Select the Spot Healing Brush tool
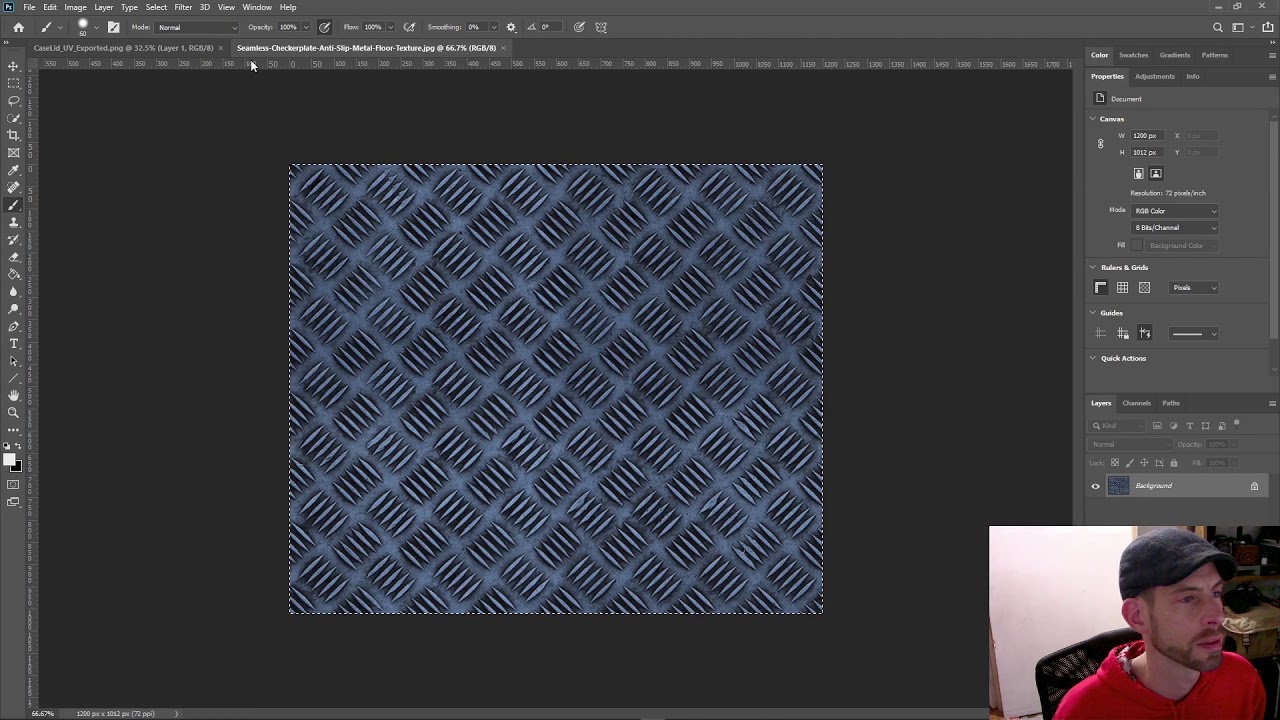 [x=13, y=187]
